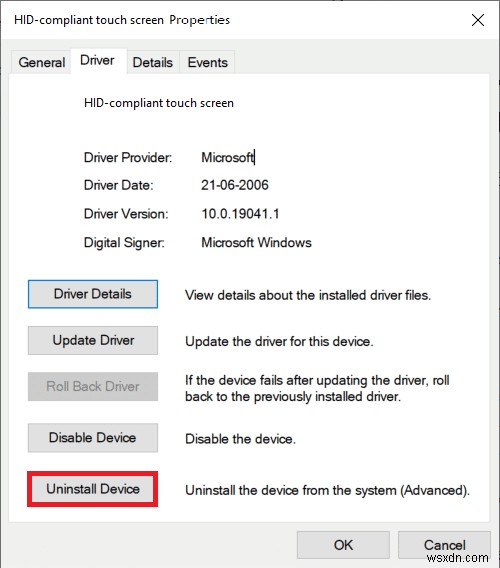Click the Disable Device button
The width and height of the screenshot is (500, 568).
[93, 438]
